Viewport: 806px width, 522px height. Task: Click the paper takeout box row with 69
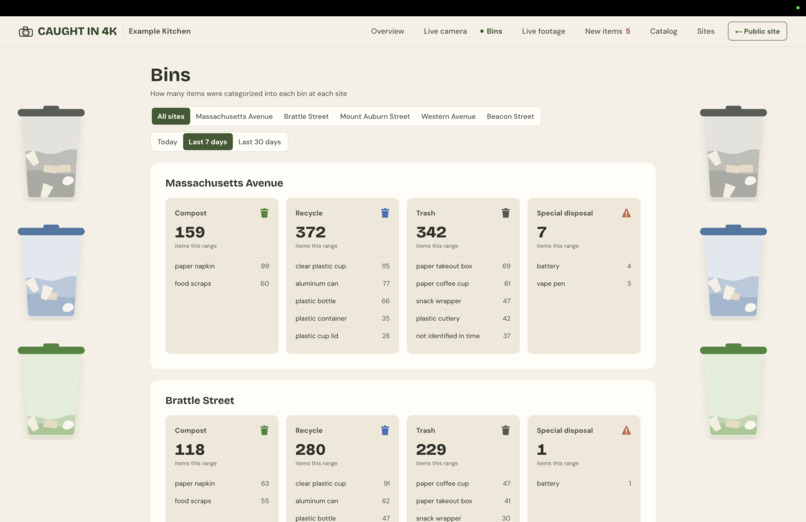tap(463, 266)
